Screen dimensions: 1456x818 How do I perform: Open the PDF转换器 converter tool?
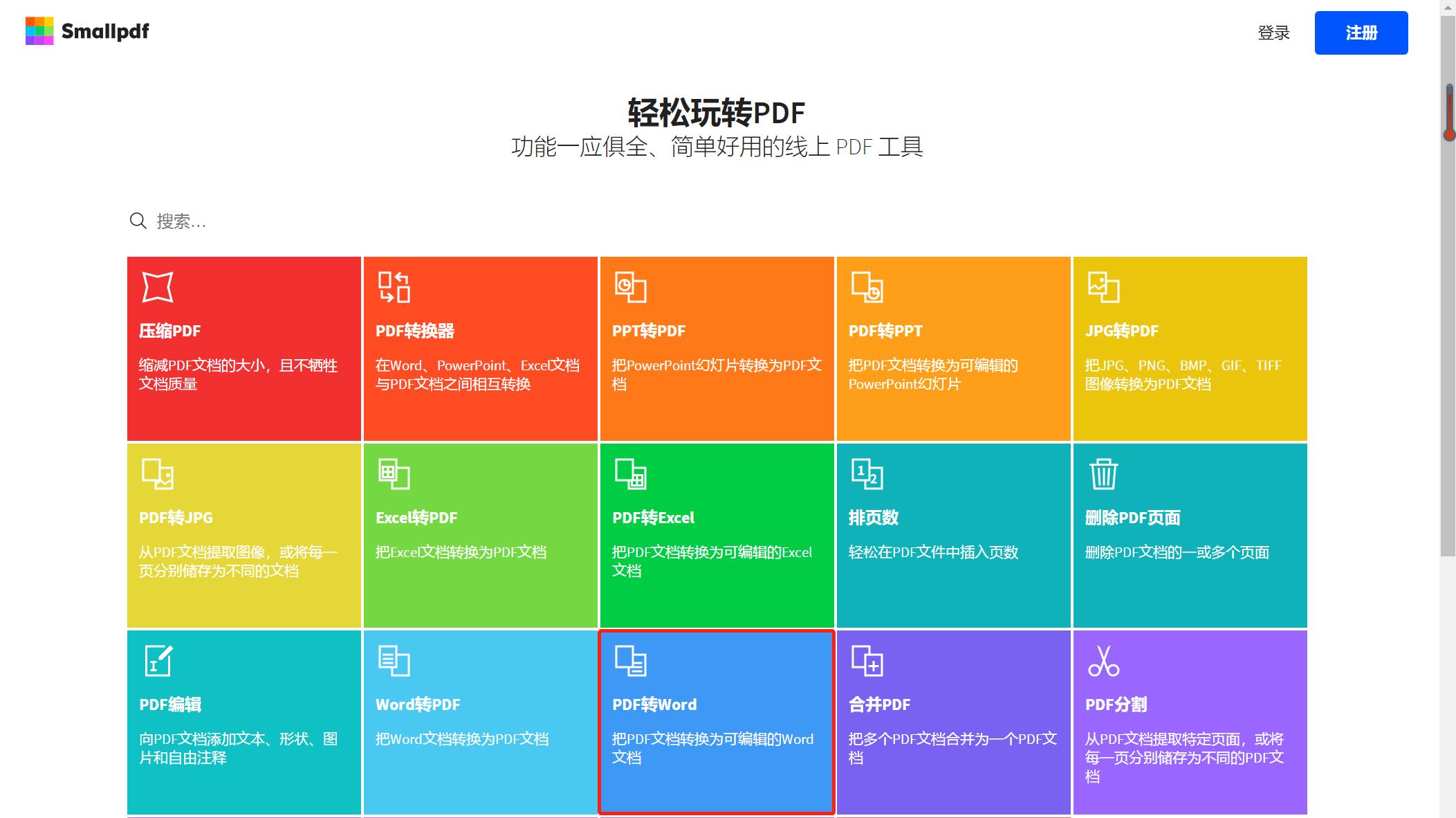(x=394, y=287)
